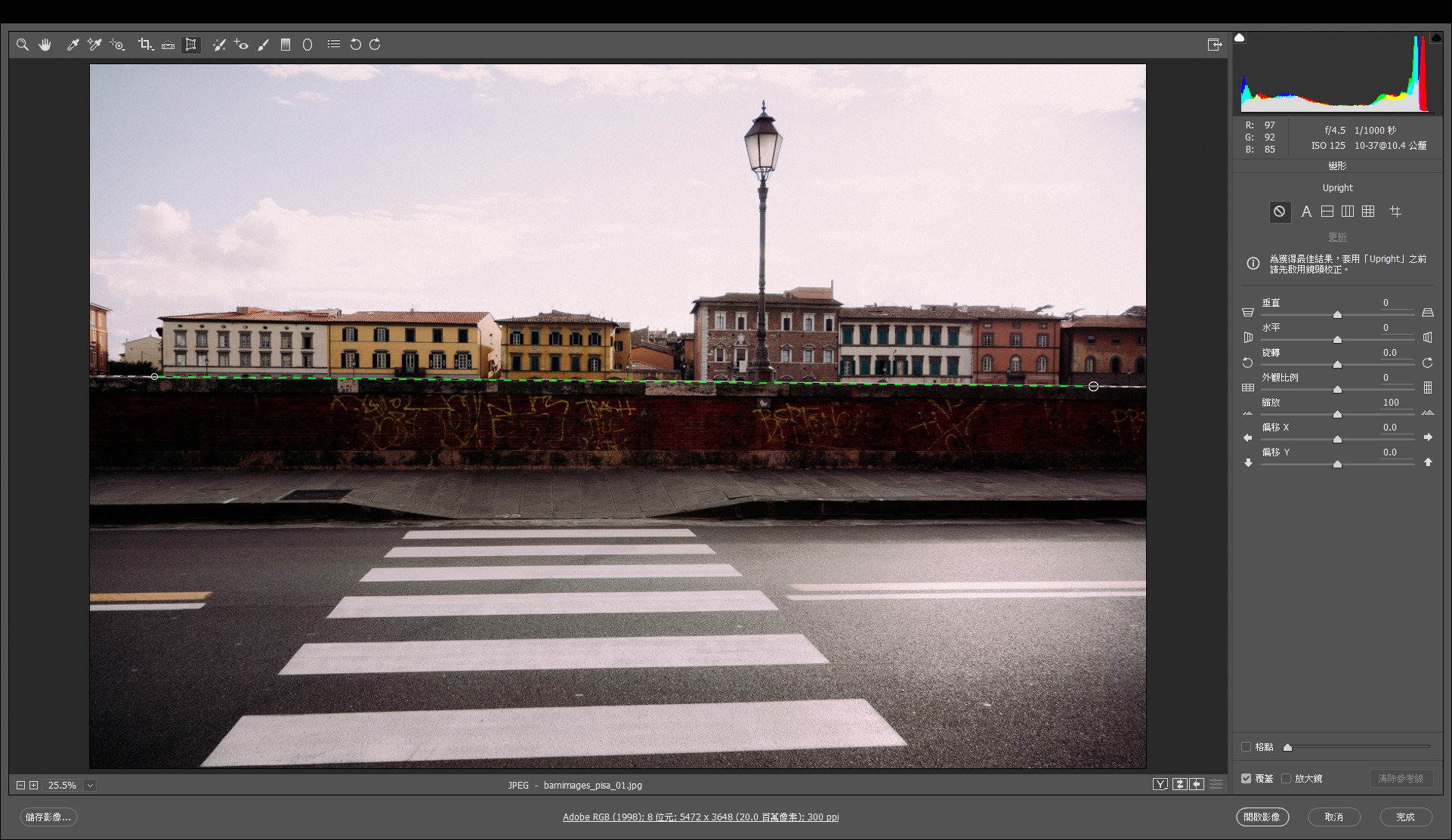The image size is (1452, 840).
Task: Select the Adjustment Brush tool
Action: 263,45
